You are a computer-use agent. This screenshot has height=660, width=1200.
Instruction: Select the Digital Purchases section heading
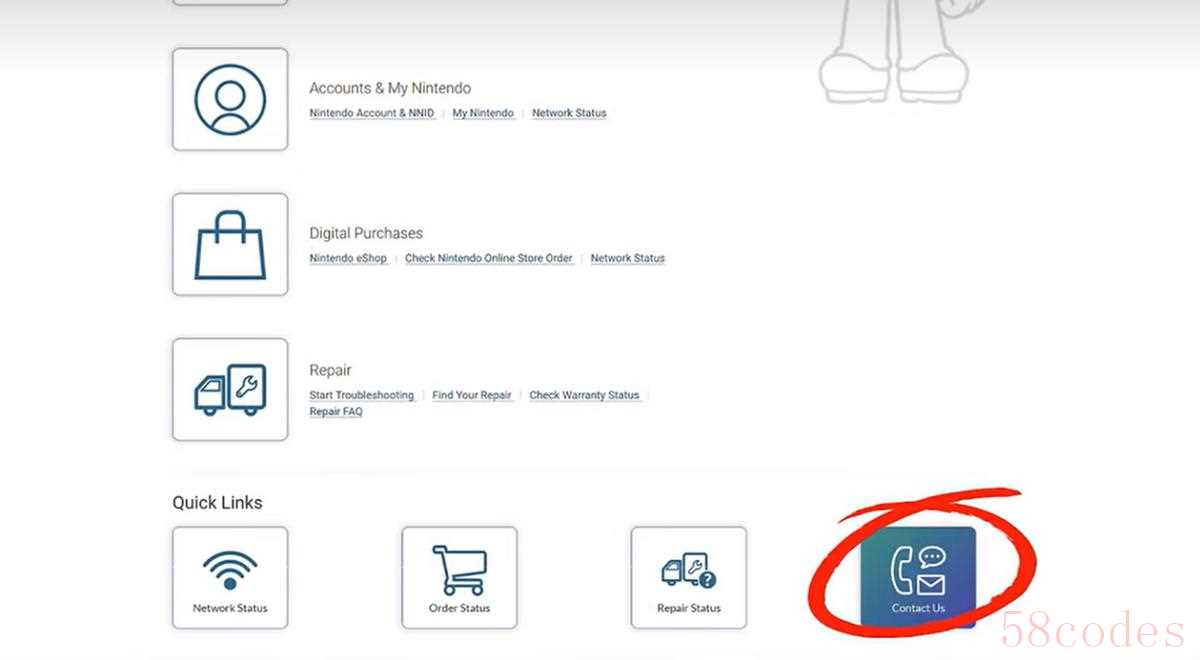(x=366, y=234)
